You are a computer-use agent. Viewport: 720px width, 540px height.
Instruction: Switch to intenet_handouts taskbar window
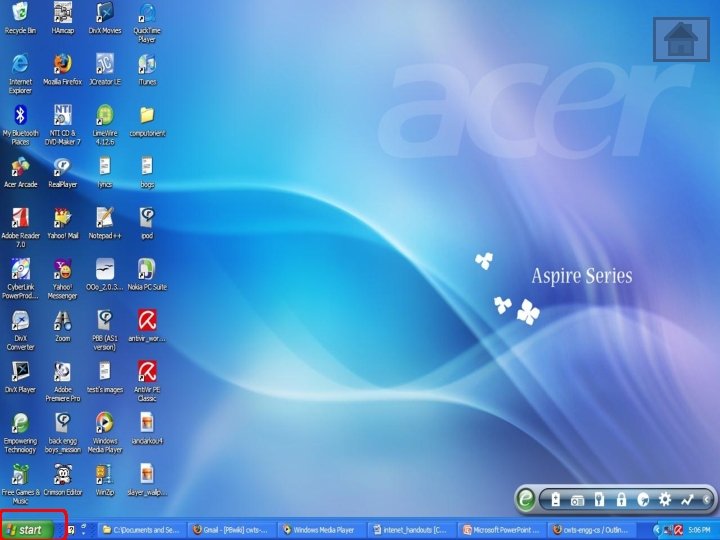pos(411,530)
